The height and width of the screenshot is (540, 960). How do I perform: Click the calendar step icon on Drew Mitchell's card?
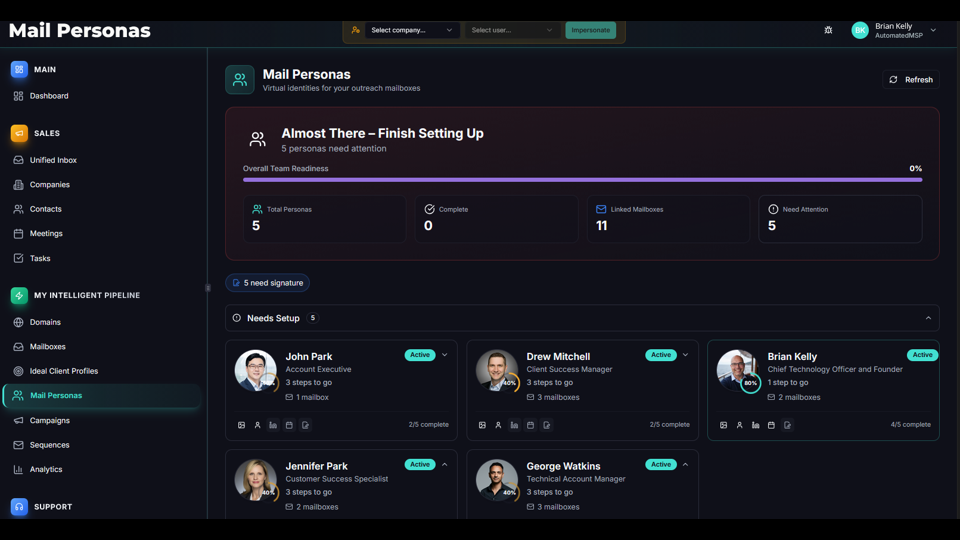pos(530,425)
